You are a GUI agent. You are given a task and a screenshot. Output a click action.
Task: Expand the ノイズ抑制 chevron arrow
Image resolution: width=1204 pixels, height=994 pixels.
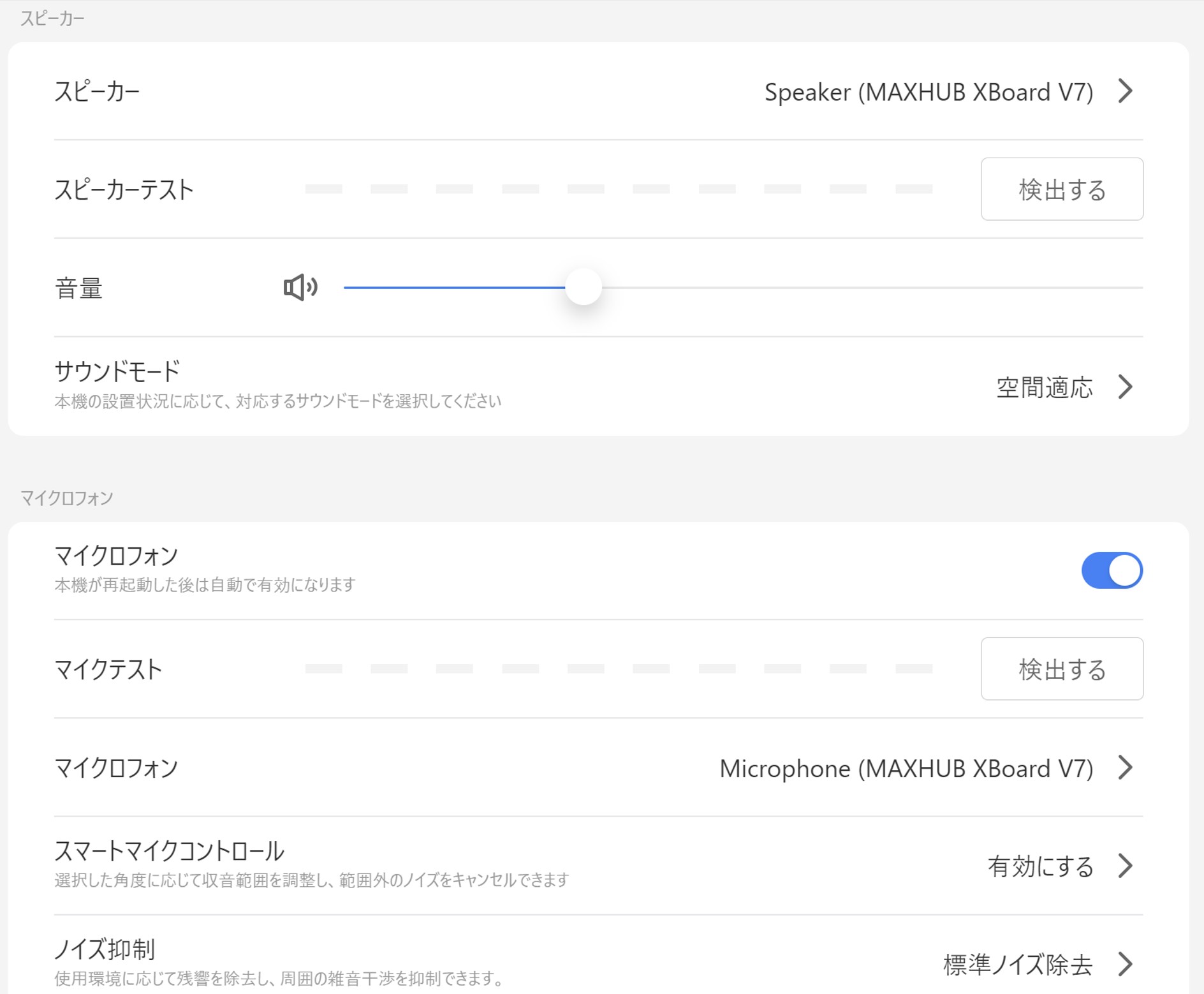(1126, 964)
